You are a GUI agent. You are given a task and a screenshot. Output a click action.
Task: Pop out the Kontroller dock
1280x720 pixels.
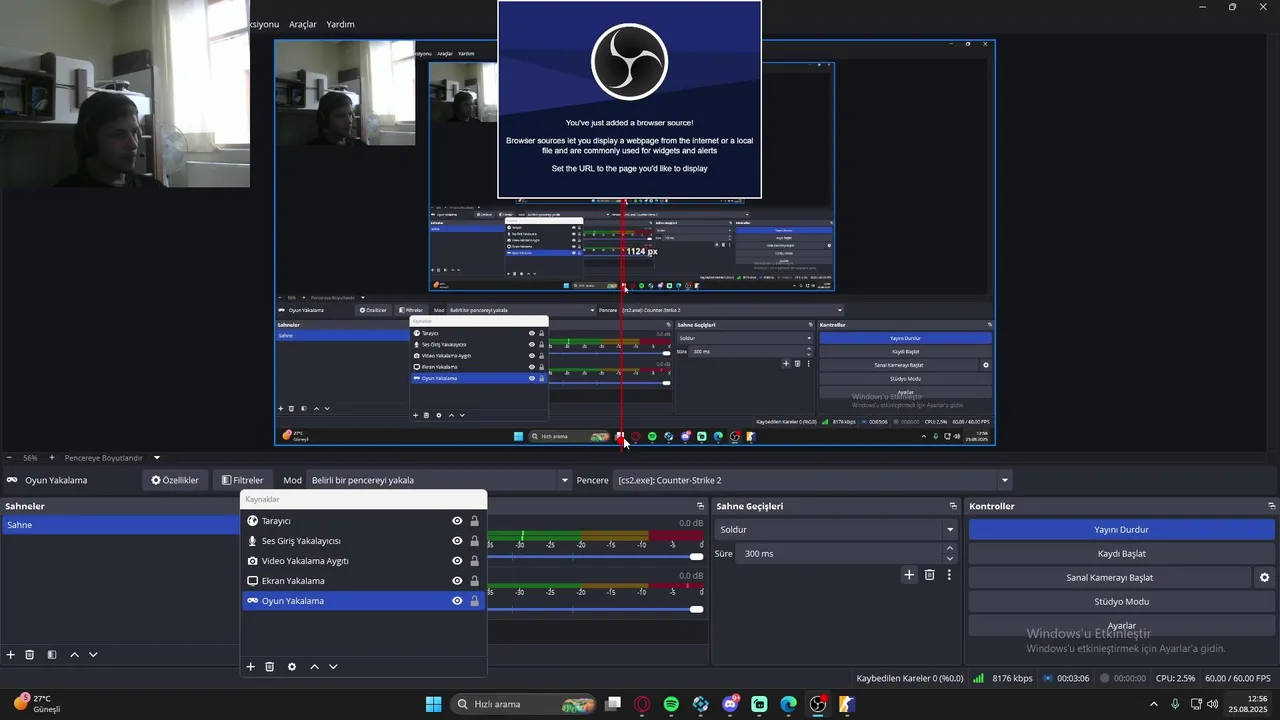pyautogui.click(x=1271, y=506)
